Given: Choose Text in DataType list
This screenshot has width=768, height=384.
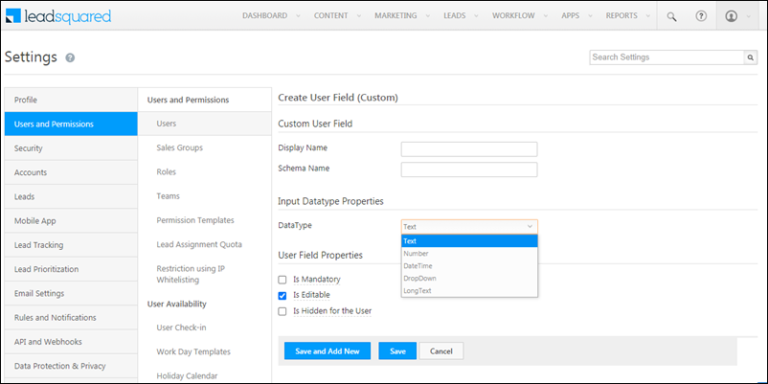Looking at the screenshot, I should pos(469,241).
